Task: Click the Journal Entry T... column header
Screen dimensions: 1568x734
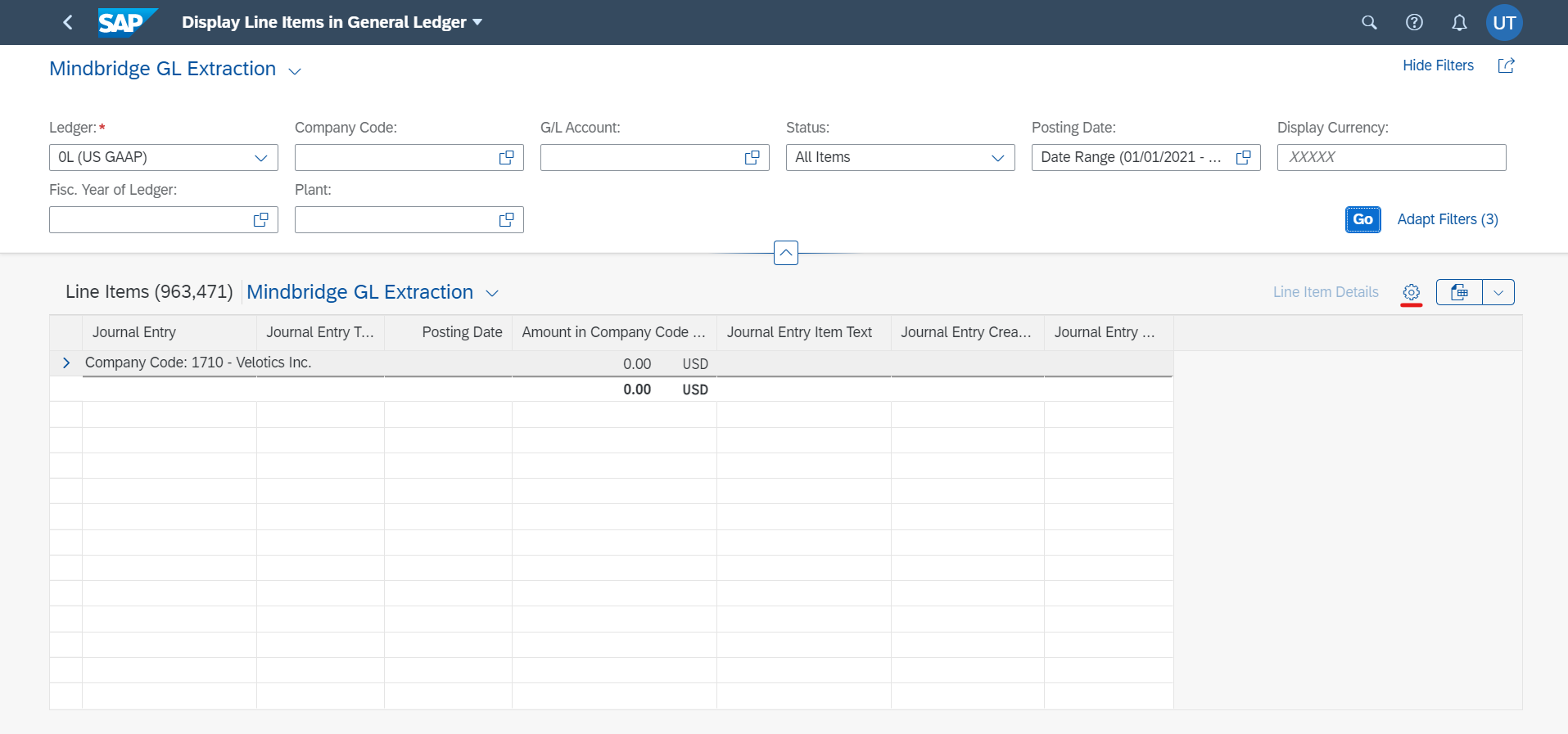Action: pyautogui.click(x=320, y=332)
